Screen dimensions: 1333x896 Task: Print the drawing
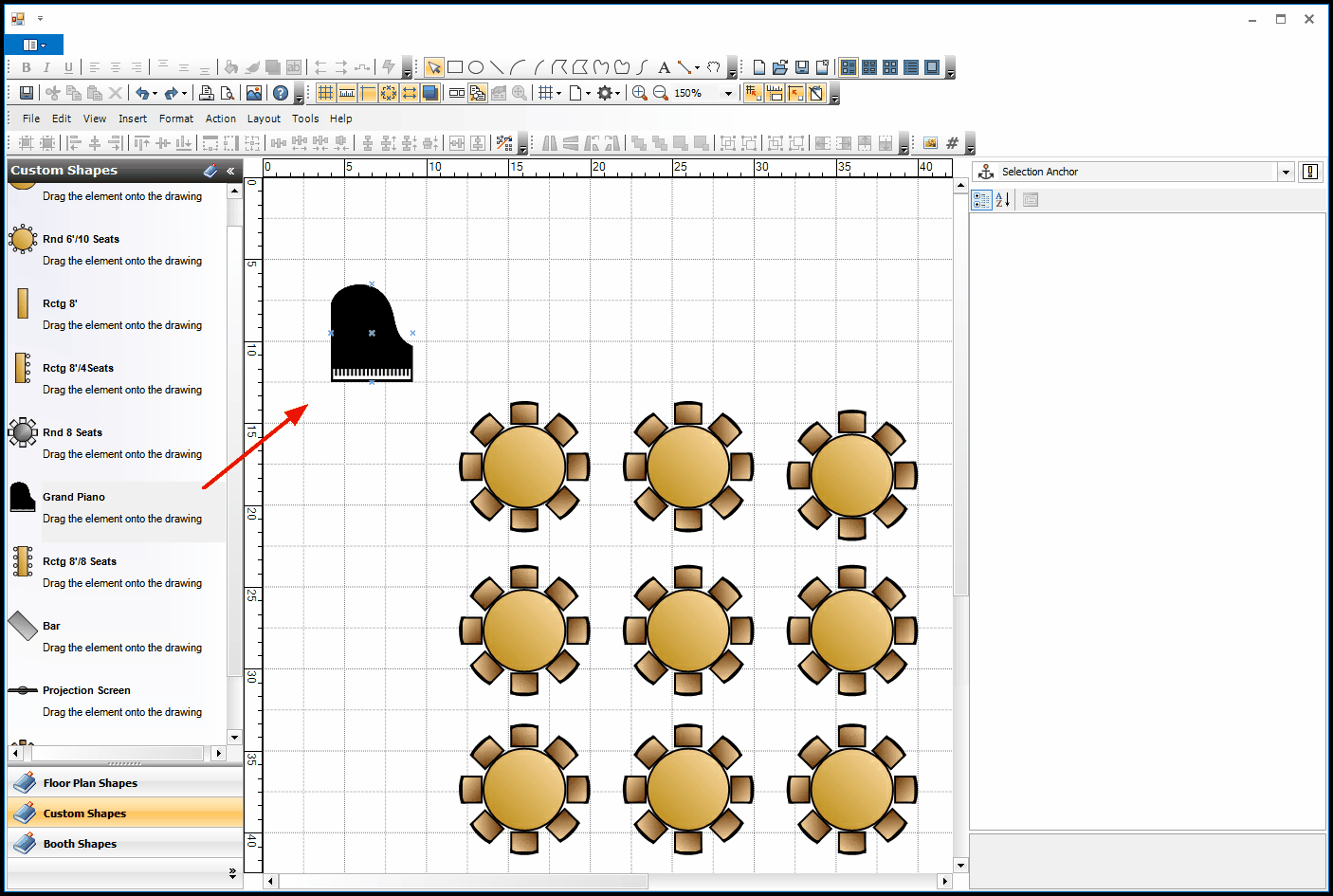207,93
